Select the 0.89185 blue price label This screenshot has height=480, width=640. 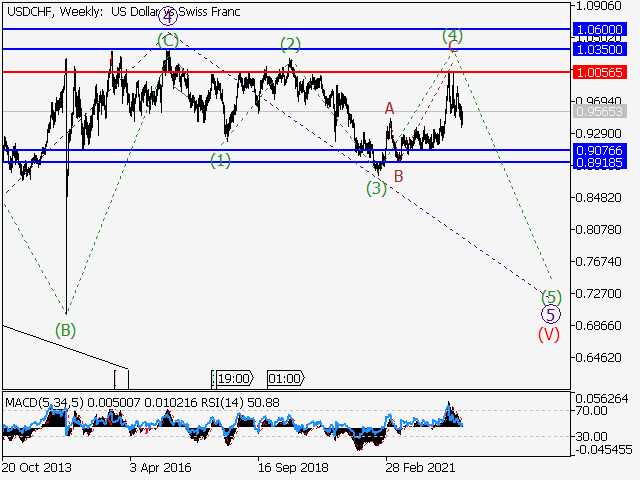point(599,162)
